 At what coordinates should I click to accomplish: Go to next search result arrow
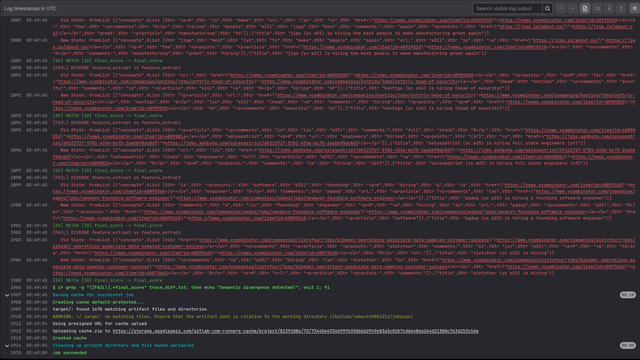click(573, 9)
